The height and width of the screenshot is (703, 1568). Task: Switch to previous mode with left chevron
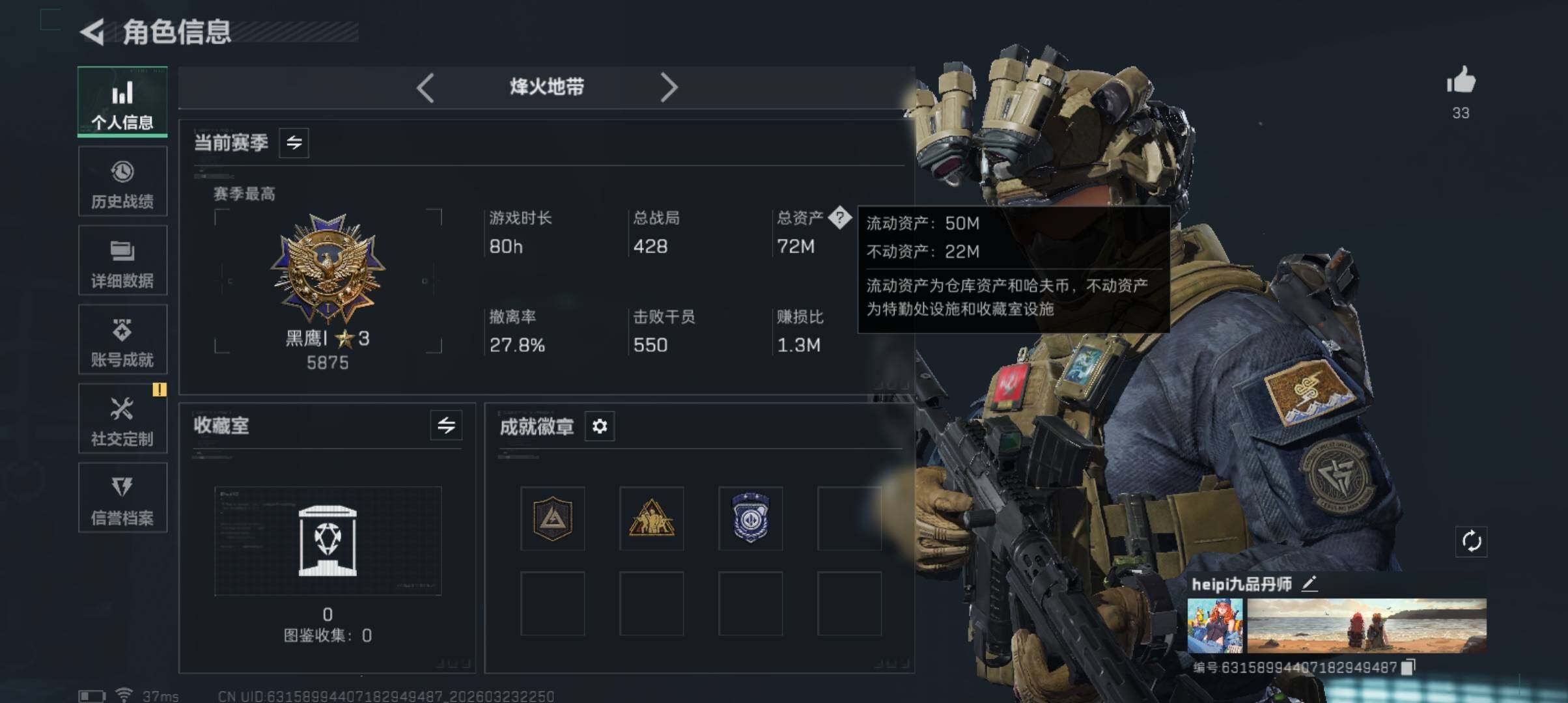tap(425, 87)
